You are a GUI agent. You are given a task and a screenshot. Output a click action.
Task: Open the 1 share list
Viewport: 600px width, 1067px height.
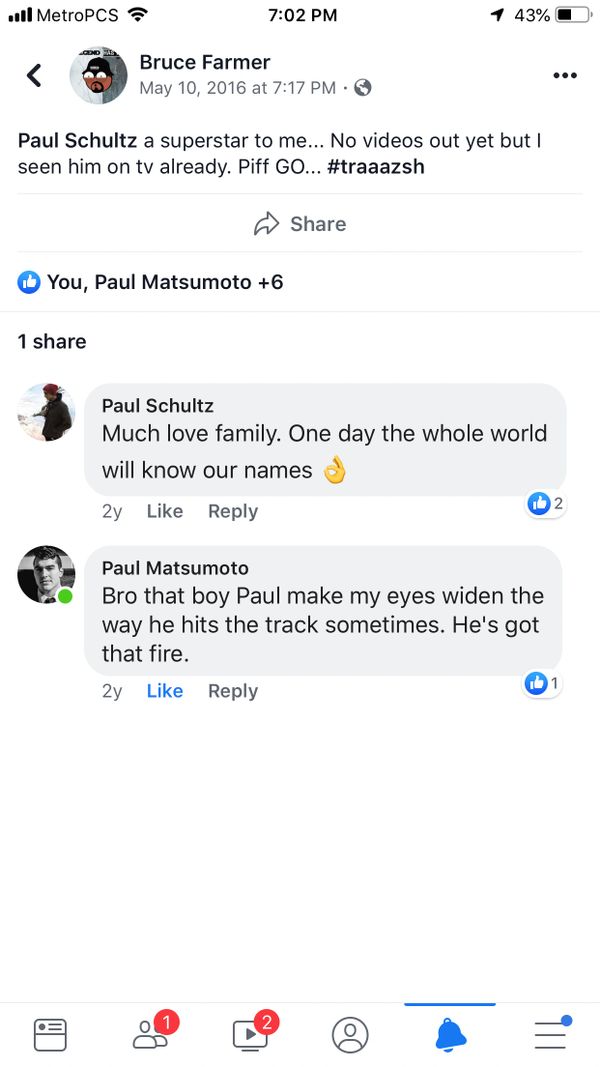point(52,341)
